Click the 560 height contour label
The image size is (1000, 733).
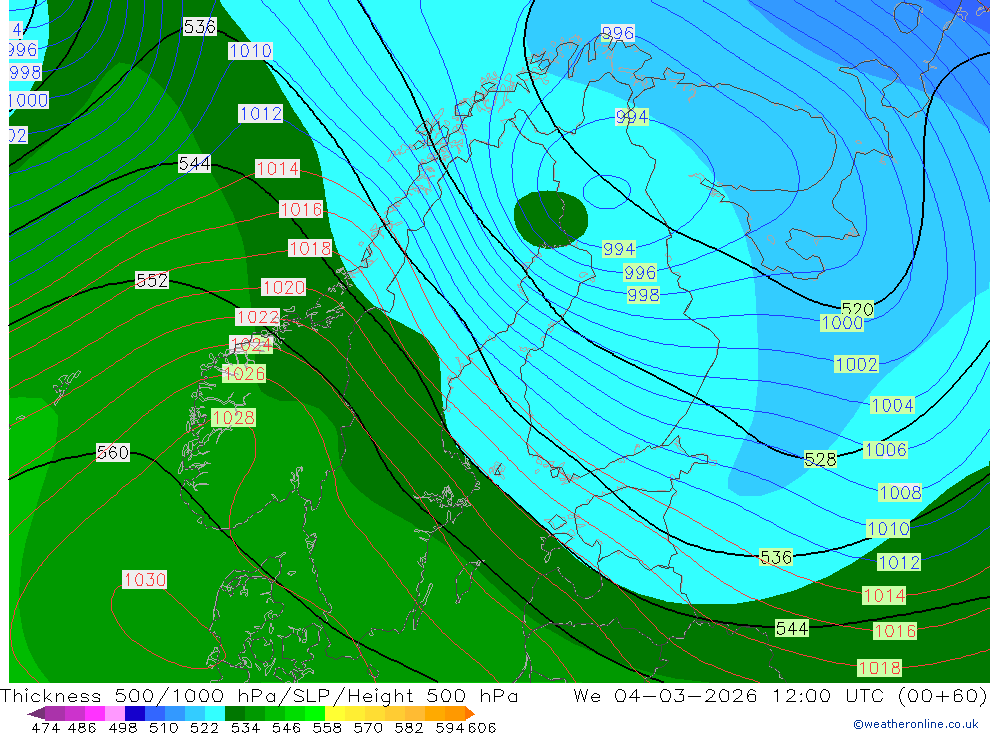pos(113,452)
